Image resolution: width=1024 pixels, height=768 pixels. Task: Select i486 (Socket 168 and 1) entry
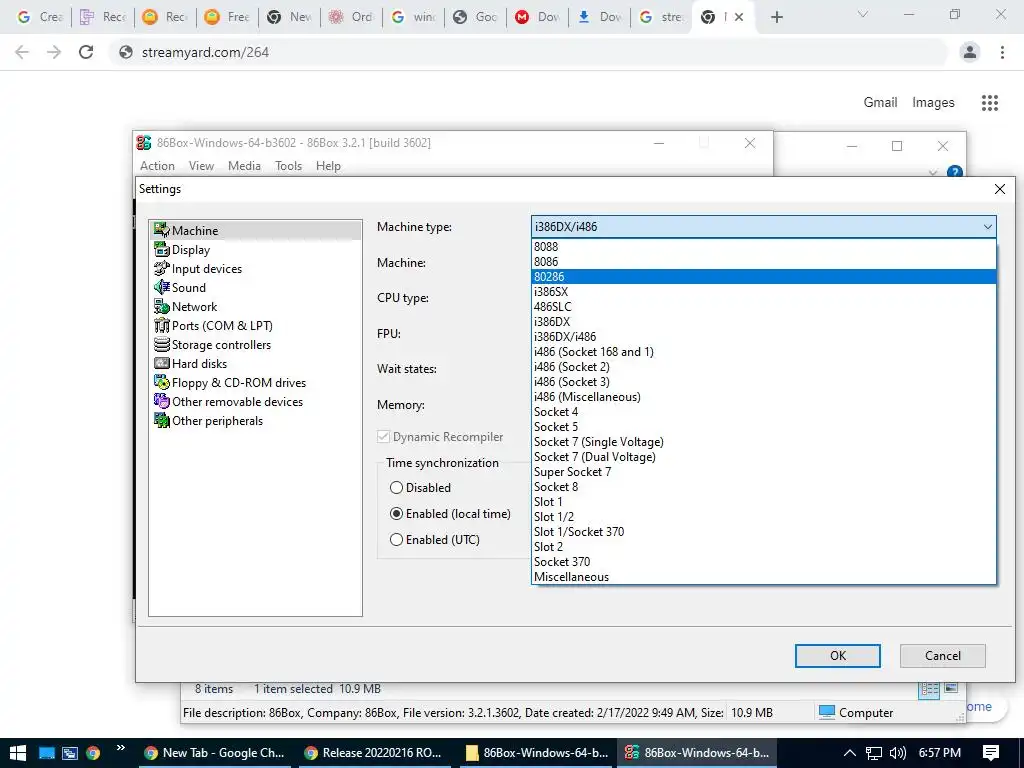pos(764,351)
